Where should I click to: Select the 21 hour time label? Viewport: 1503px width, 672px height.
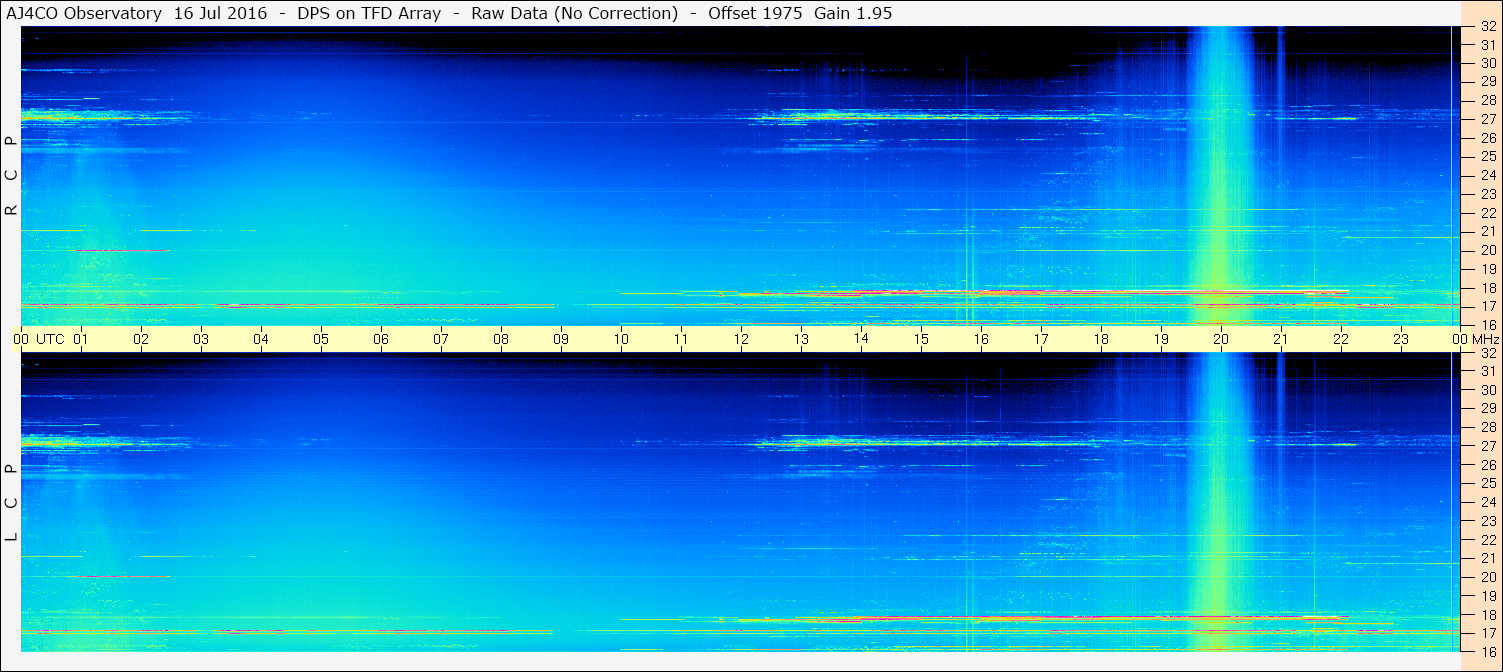pyautogui.click(x=1281, y=339)
